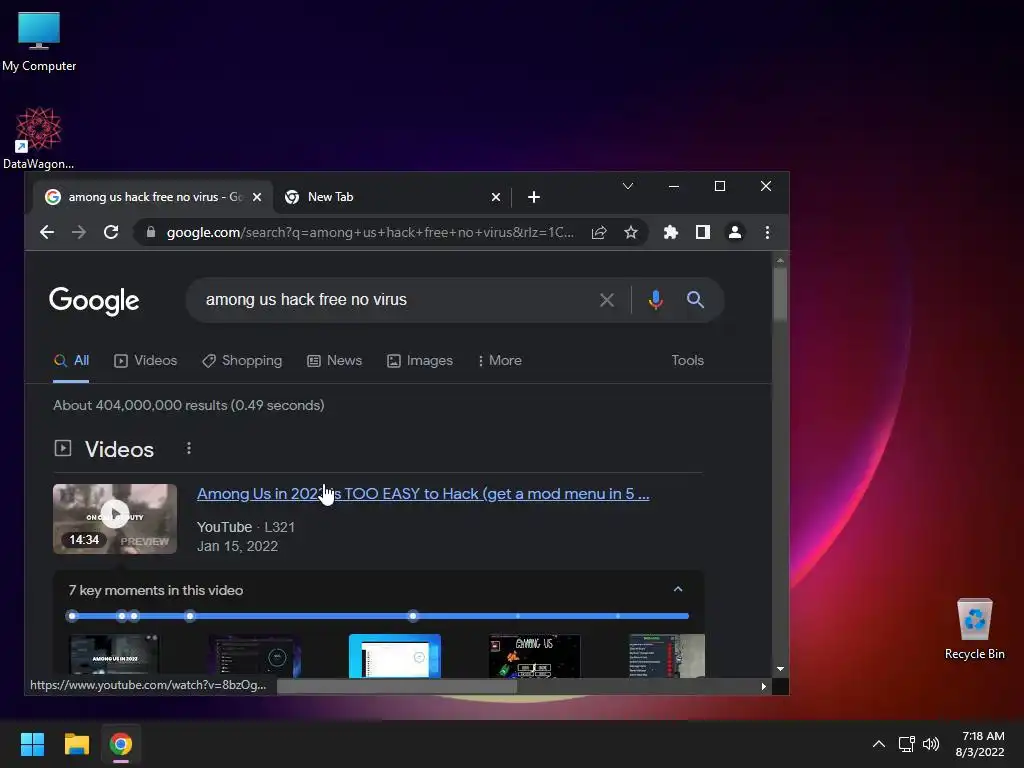Select the among us hack search tab
1024x768 pixels.
point(153,197)
